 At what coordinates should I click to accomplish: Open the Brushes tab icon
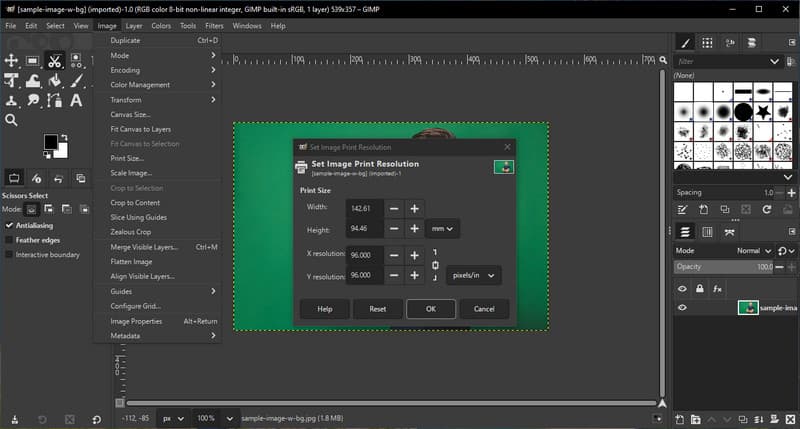pyautogui.click(x=685, y=42)
